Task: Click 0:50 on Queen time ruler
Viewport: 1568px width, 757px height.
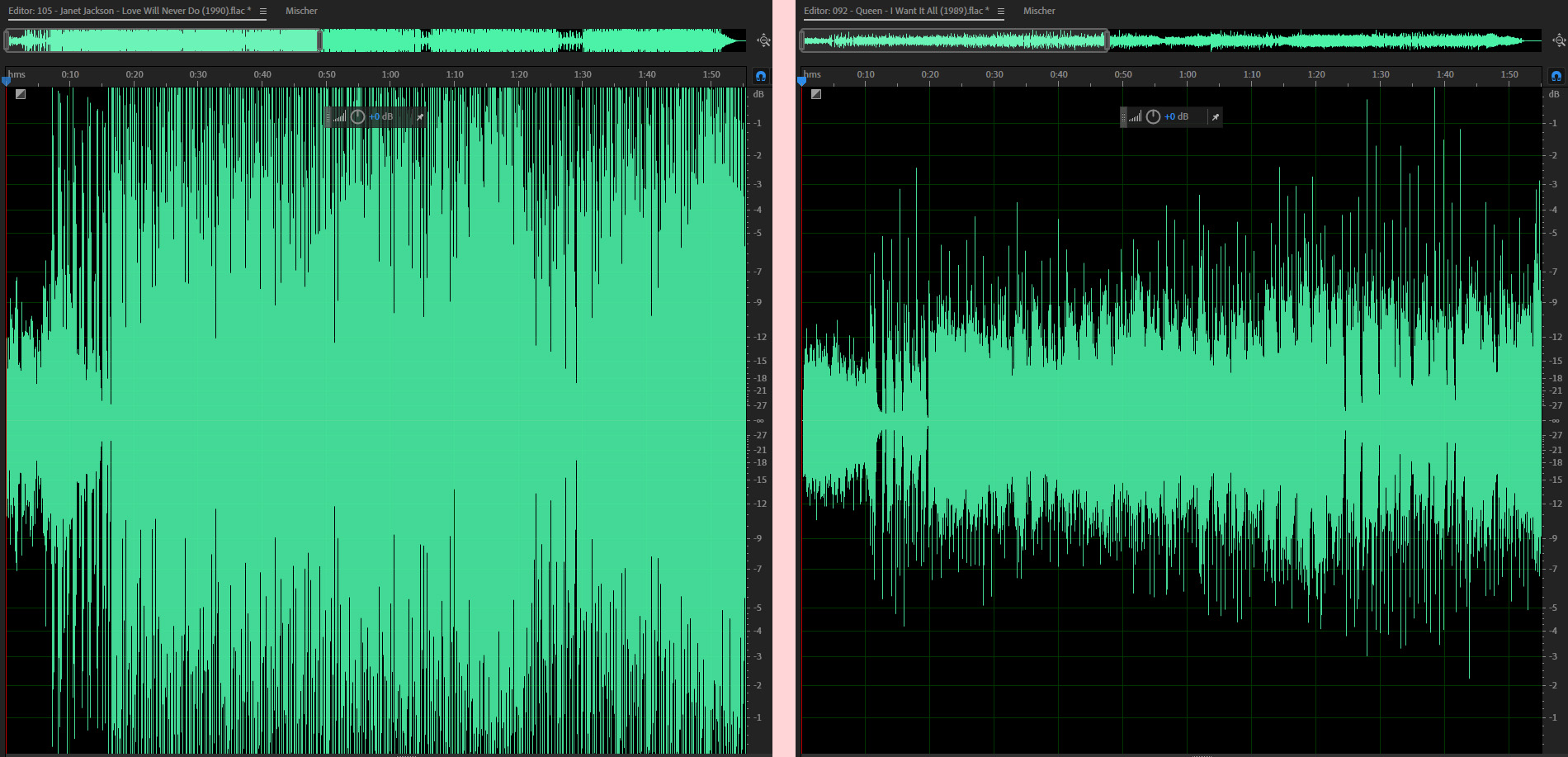Action: [1123, 74]
